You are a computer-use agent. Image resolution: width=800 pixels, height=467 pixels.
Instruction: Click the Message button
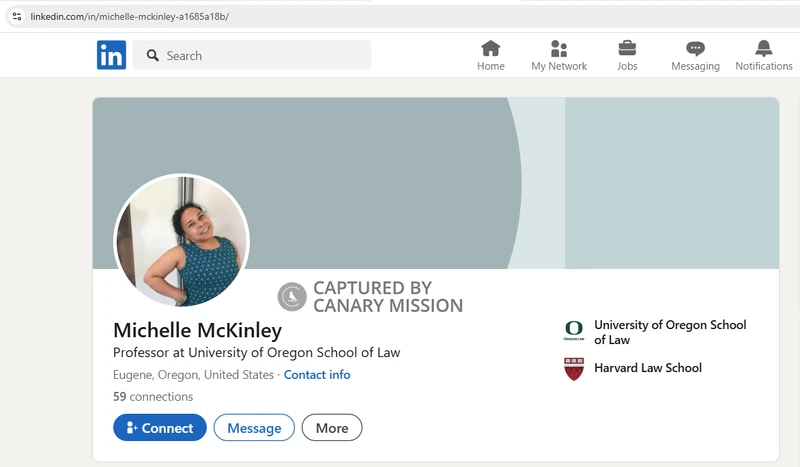click(254, 428)
